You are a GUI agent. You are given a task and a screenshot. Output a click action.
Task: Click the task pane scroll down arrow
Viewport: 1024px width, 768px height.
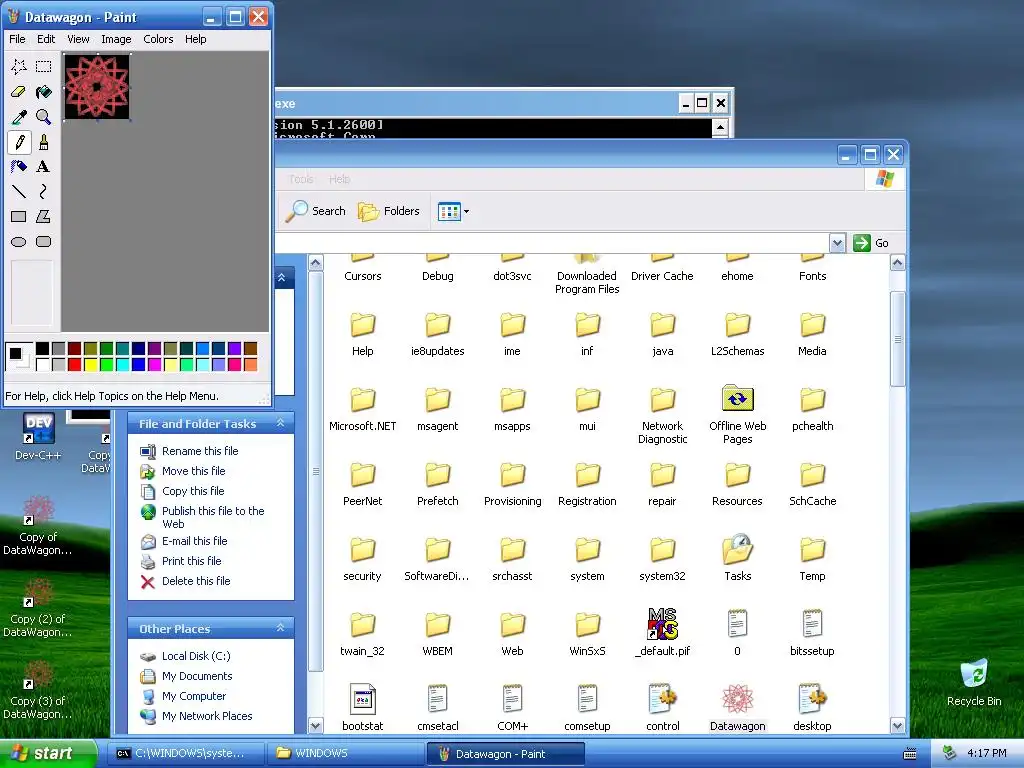pyautogui.click(x=315, y=726)
